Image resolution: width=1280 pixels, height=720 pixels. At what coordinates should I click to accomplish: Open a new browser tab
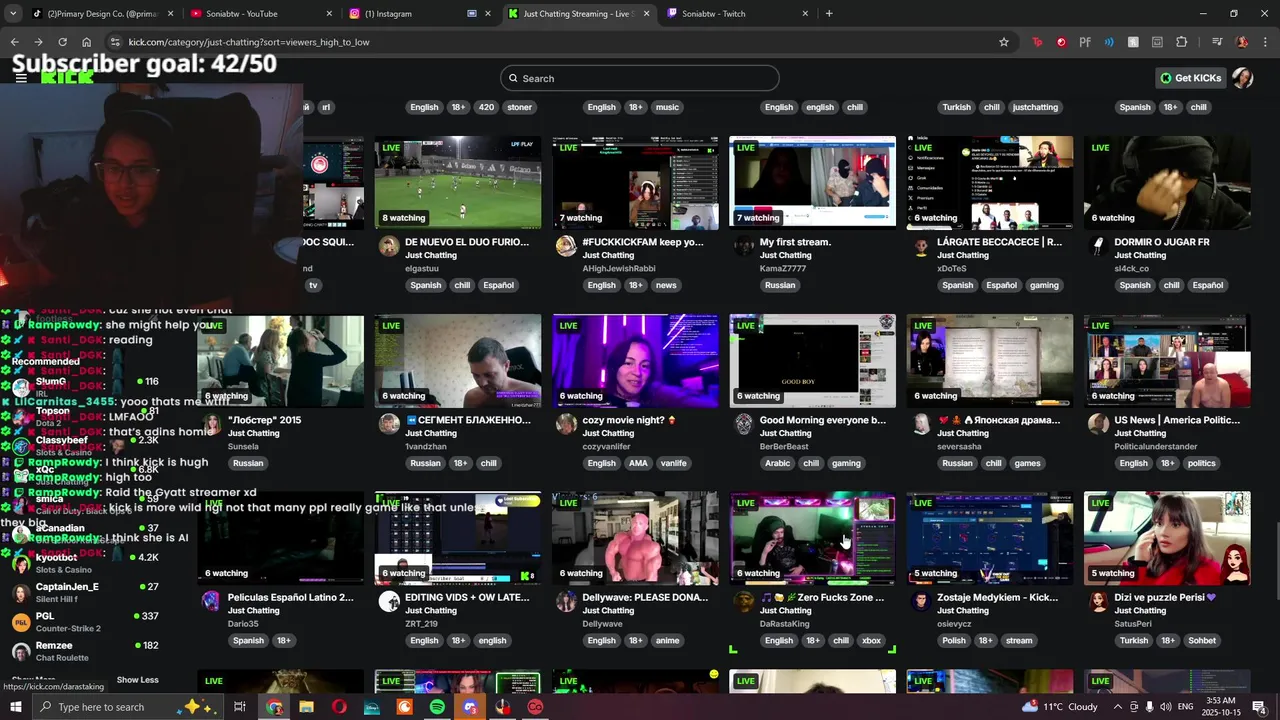829,14
